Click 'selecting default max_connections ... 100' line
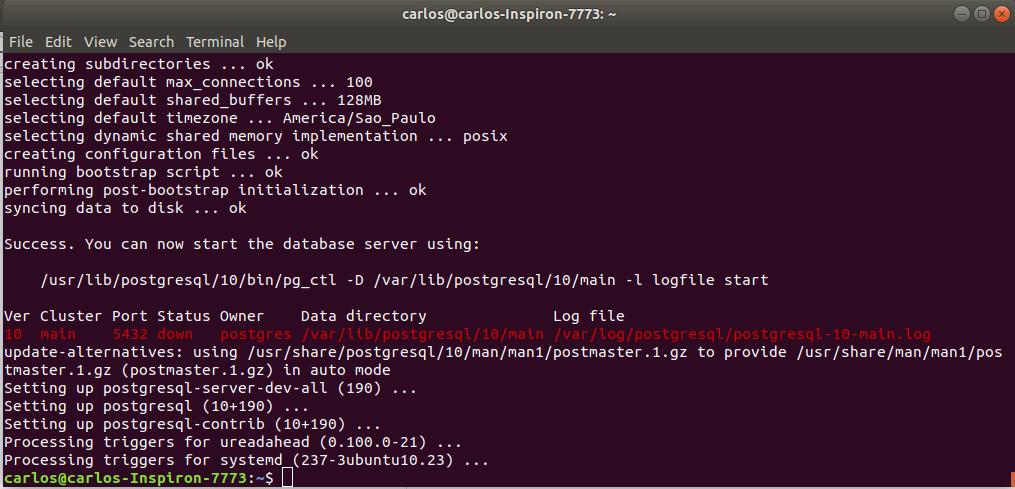The image size is (1015, 489). coord(188,82)
